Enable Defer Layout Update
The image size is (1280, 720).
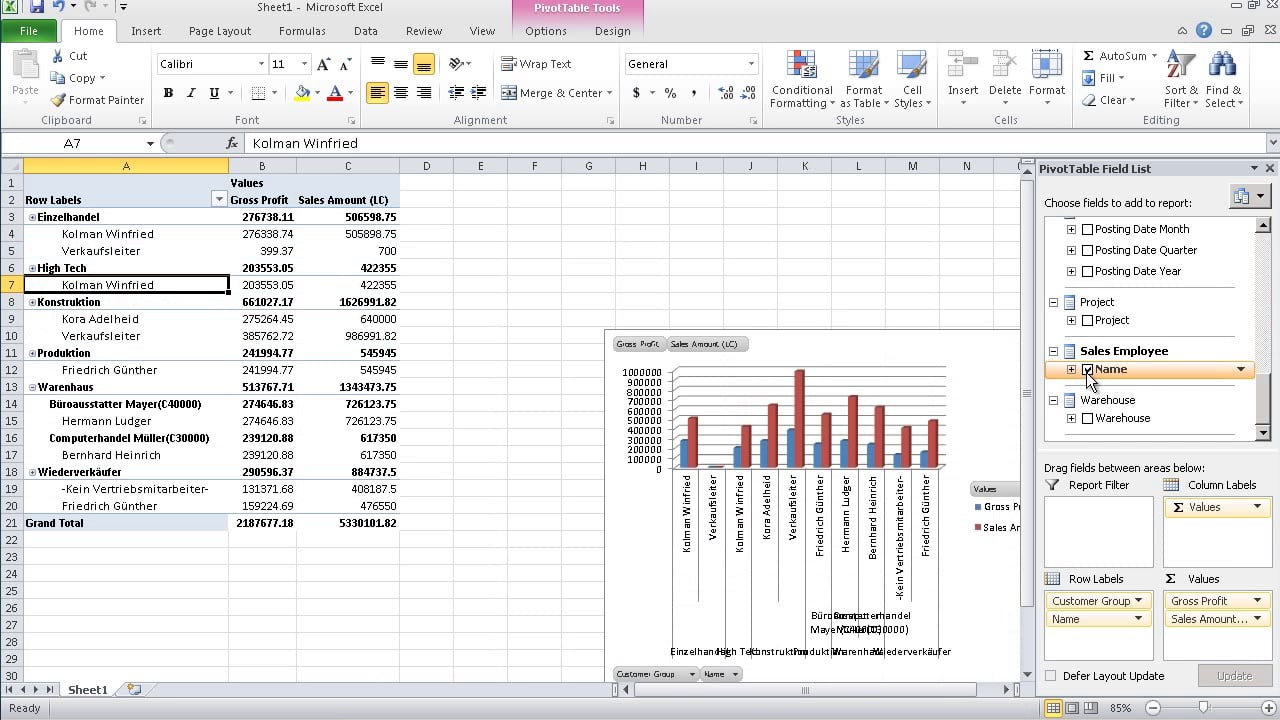[x=1051, y=676]
